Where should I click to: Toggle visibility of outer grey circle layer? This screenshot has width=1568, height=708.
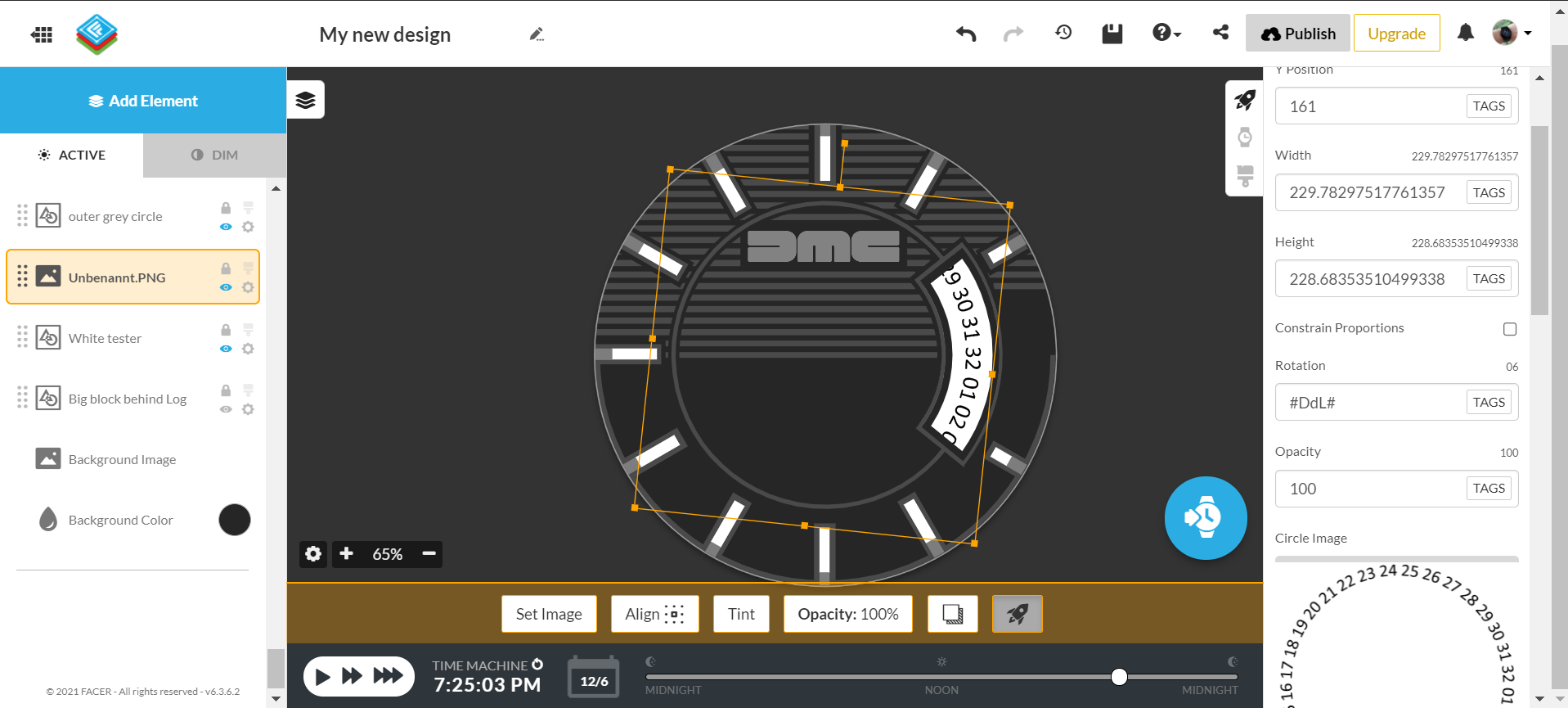(x=226, y=227)
